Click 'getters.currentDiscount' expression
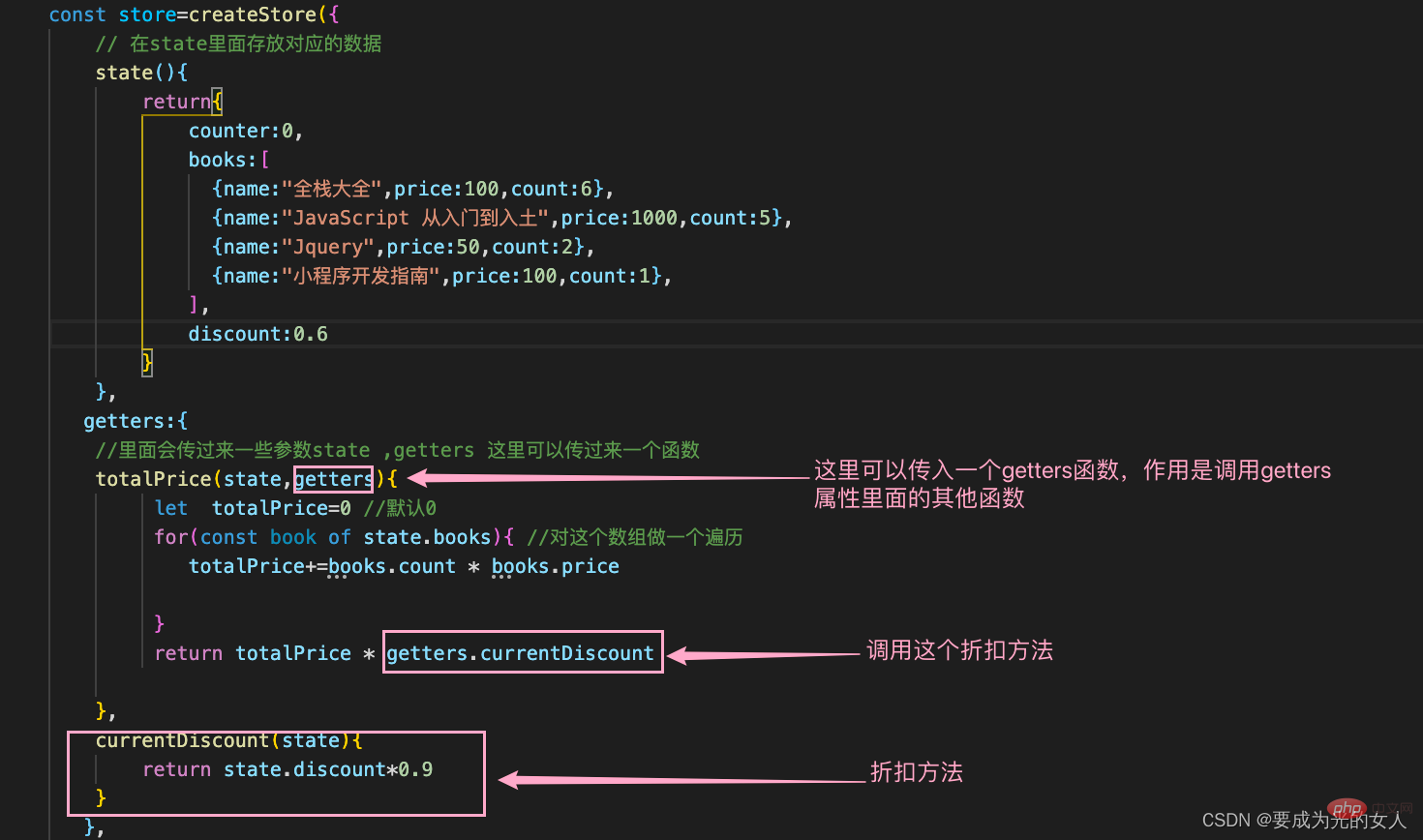The image size is (1423, 840). coord(521,653)
